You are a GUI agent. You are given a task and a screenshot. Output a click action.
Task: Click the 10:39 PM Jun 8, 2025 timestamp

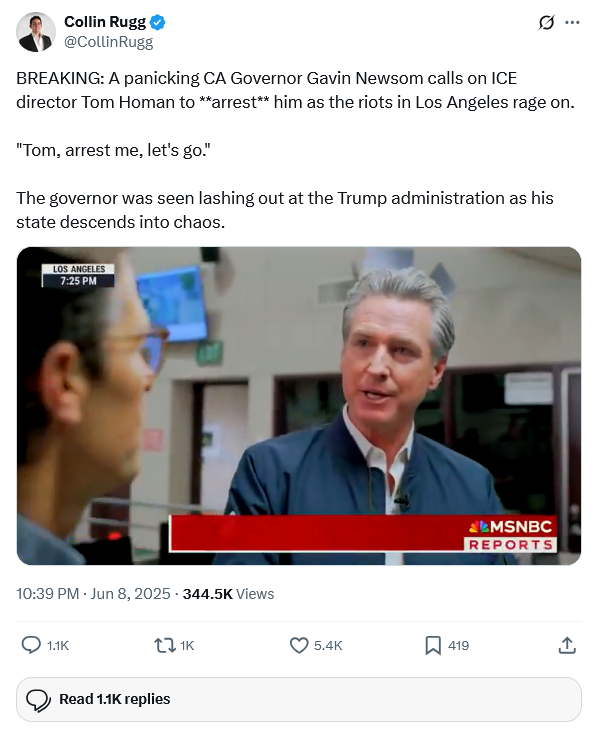click(93, 594)
